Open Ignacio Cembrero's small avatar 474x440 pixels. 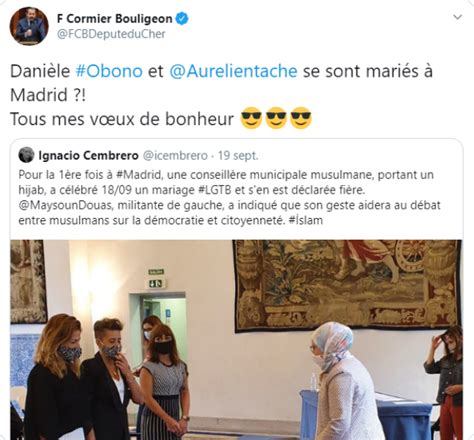[26, 155]
